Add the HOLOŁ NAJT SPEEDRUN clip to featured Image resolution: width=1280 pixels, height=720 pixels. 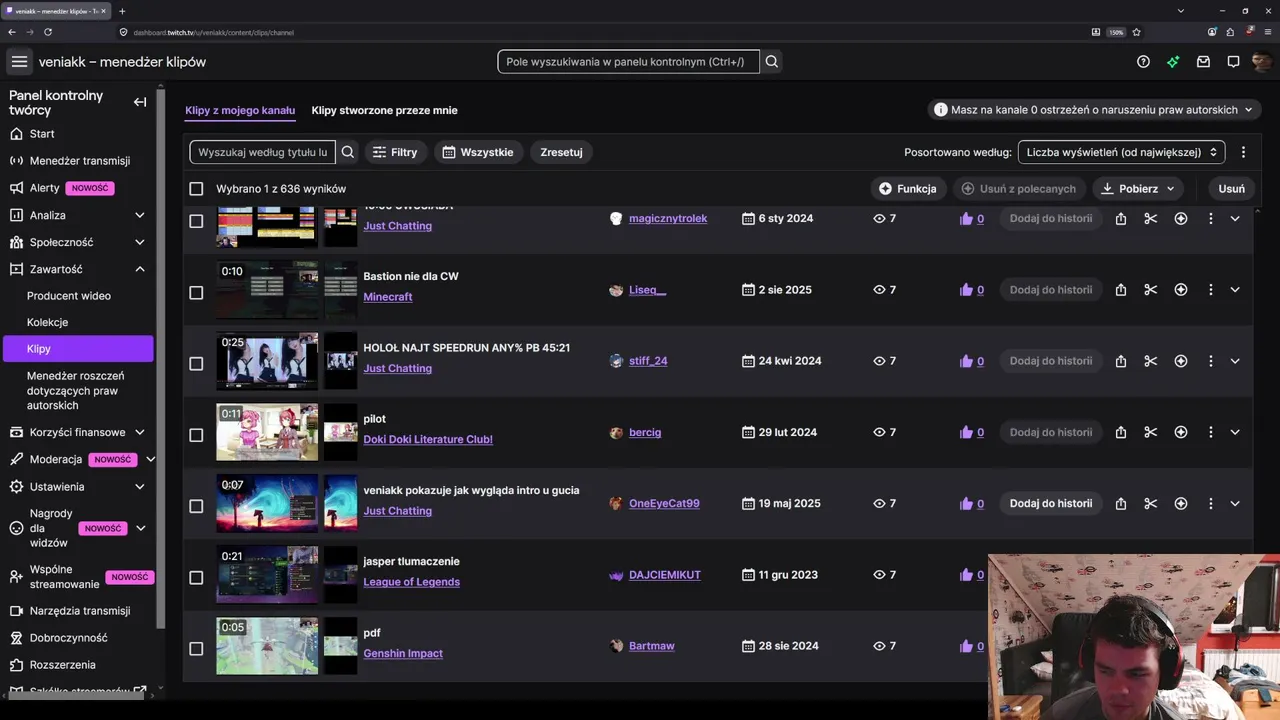tap(1181, 361)
